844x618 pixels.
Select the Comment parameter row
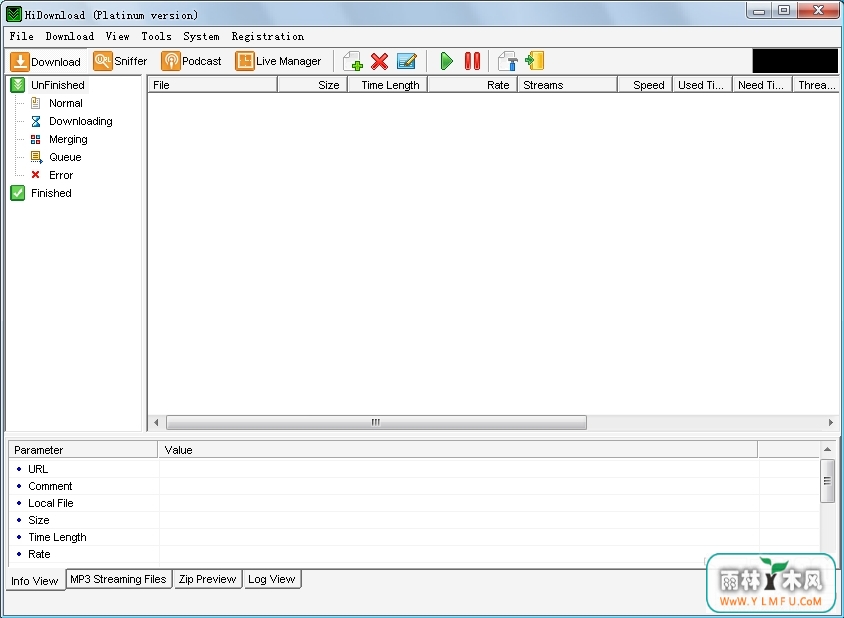click(414, 486)
